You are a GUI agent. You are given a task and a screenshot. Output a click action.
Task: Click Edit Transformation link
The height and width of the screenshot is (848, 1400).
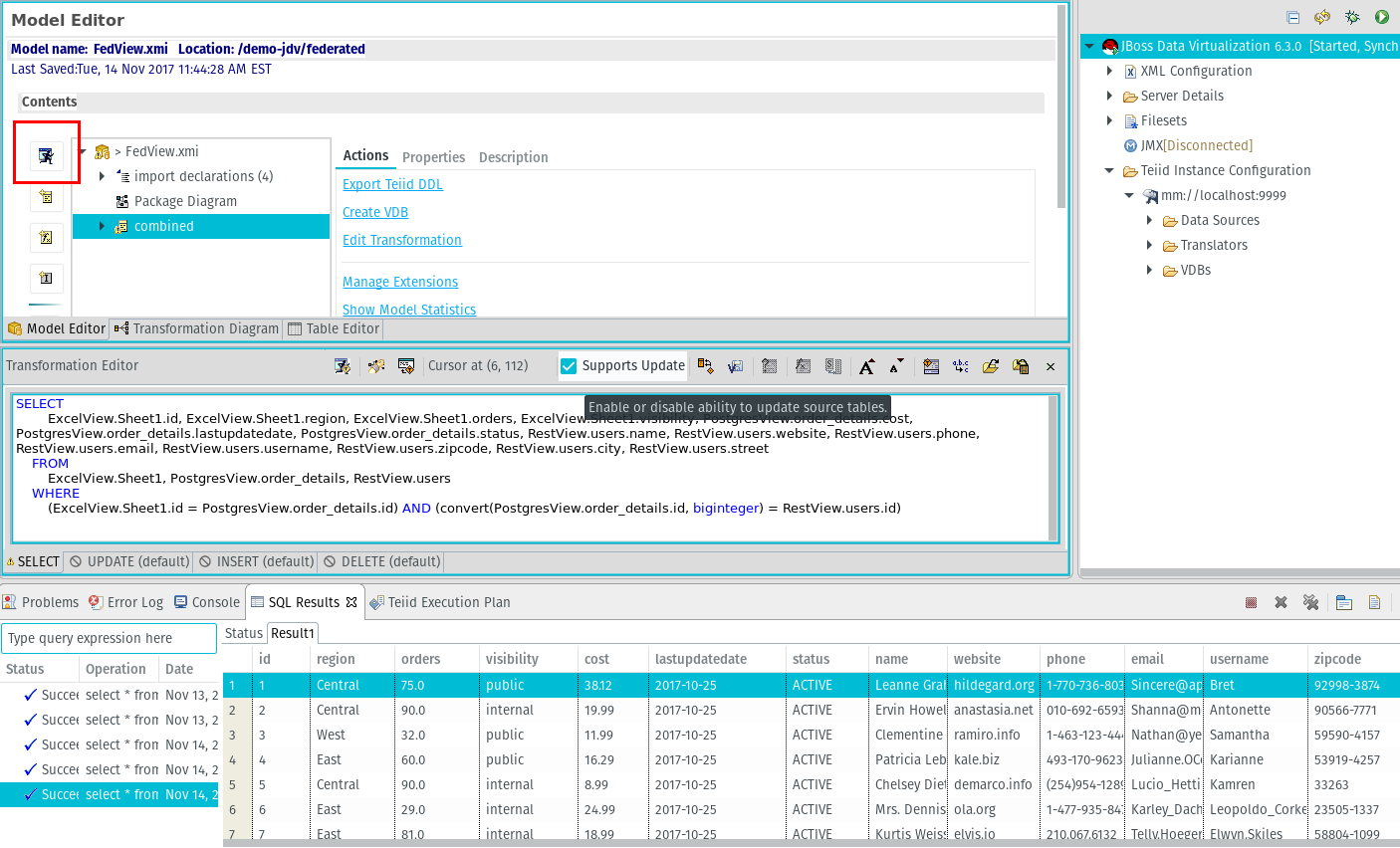coord(402,240)
